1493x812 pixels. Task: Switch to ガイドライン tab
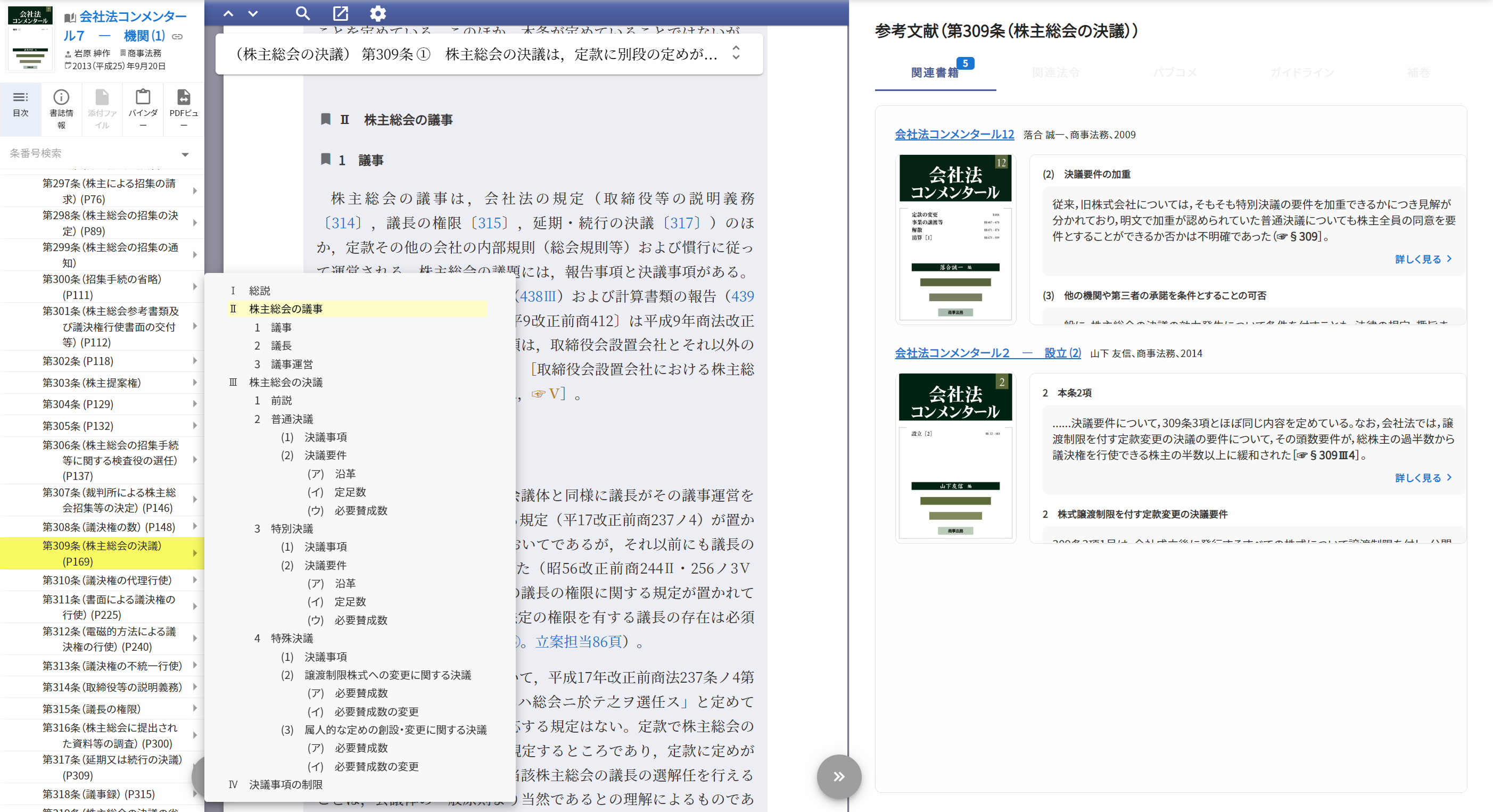tap(1301, 72)
